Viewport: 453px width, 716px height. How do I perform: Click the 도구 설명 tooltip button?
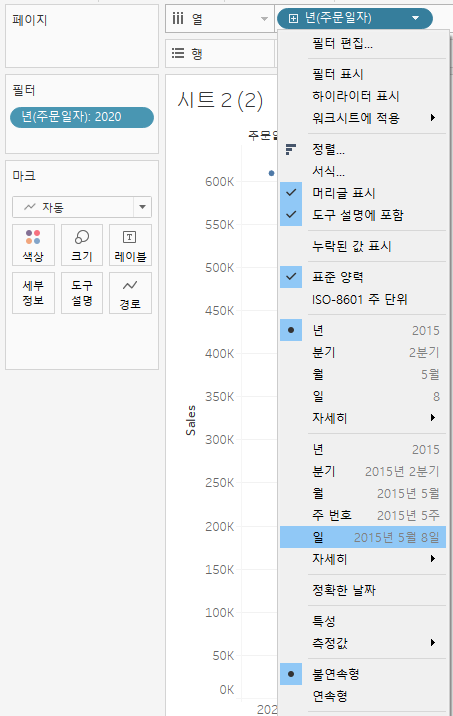82,293
